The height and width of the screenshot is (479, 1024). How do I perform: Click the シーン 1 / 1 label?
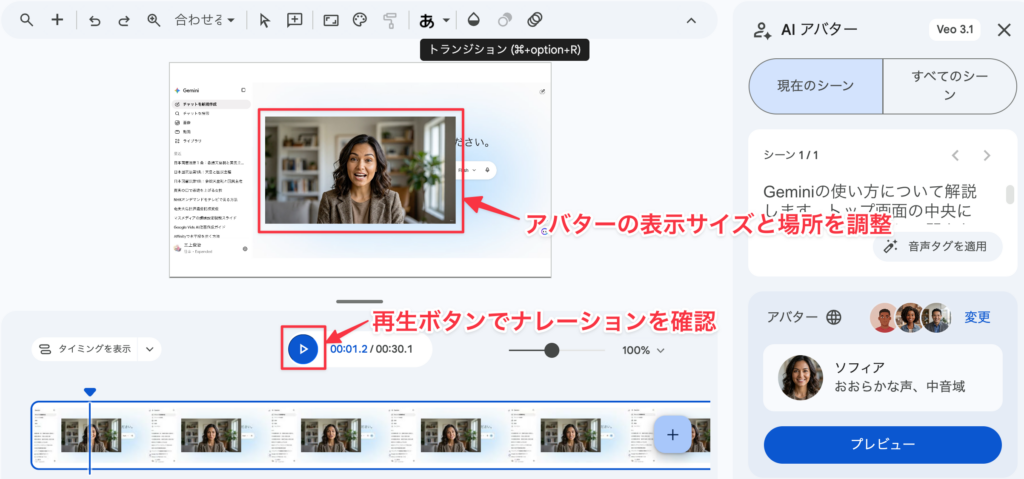pyautogui.click(x=791, y=156)
